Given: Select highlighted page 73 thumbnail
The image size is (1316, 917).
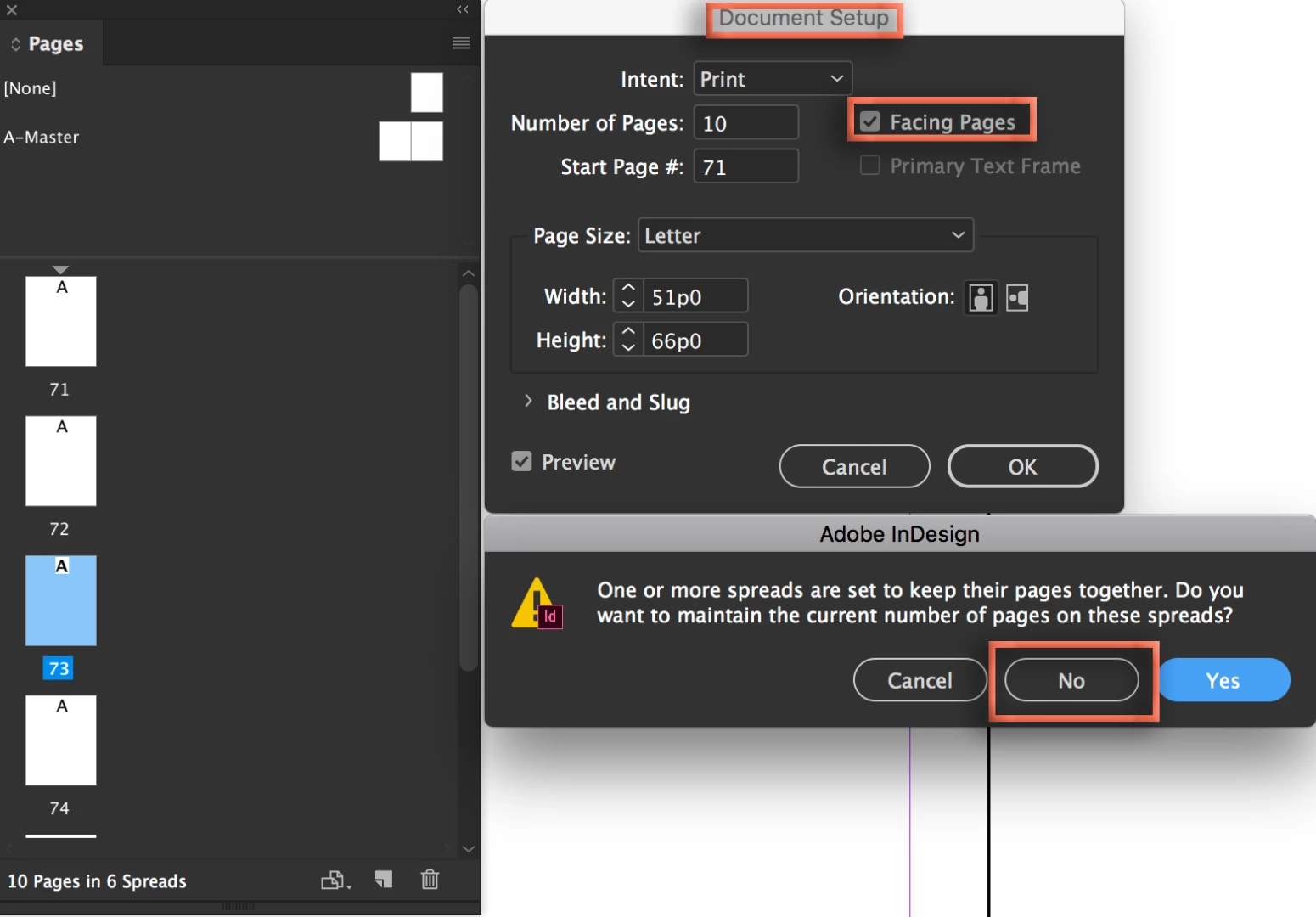Looking at the screenshot, I should [61, 600].
